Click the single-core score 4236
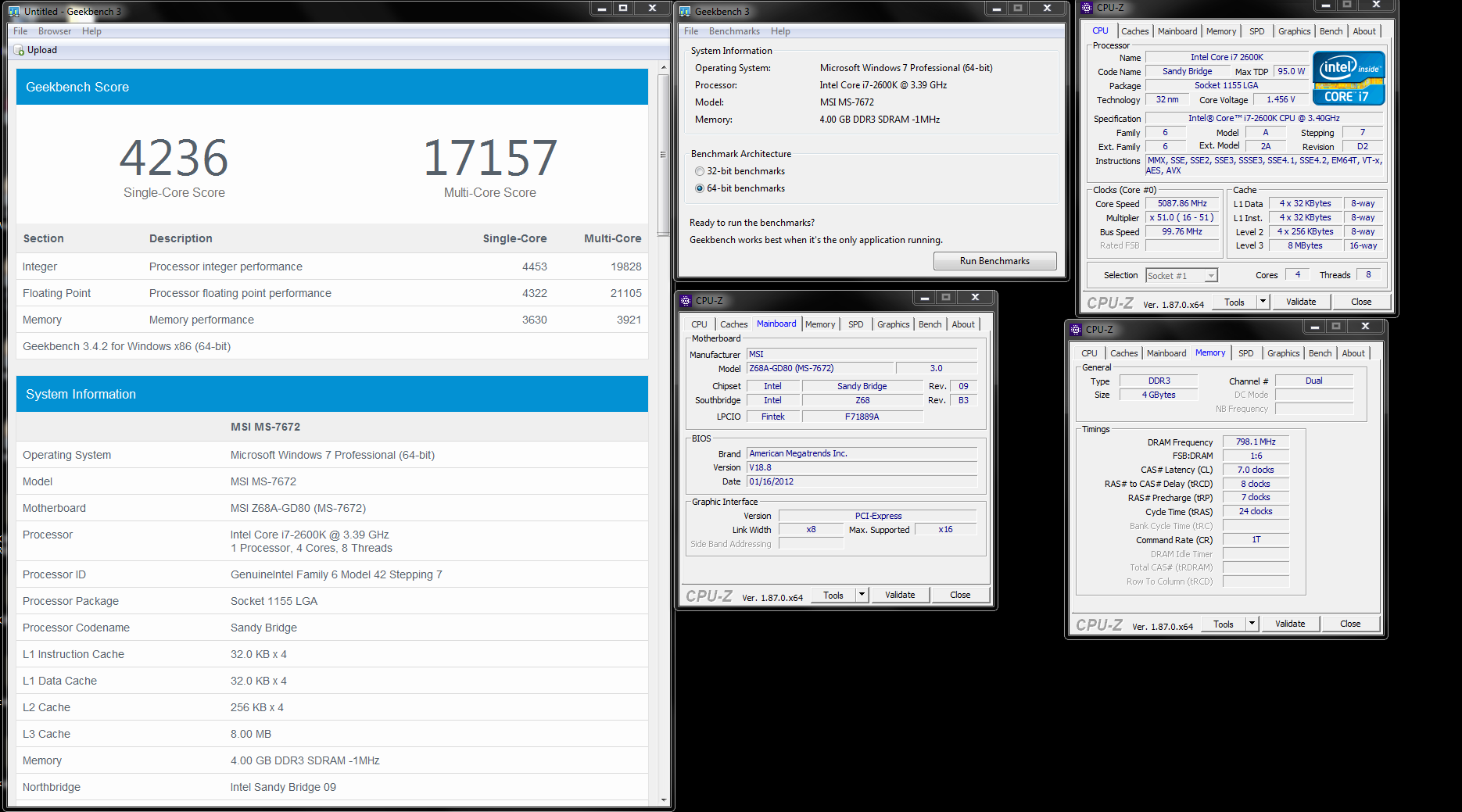This screenshot has width=1462, height=812. point(174,158)
